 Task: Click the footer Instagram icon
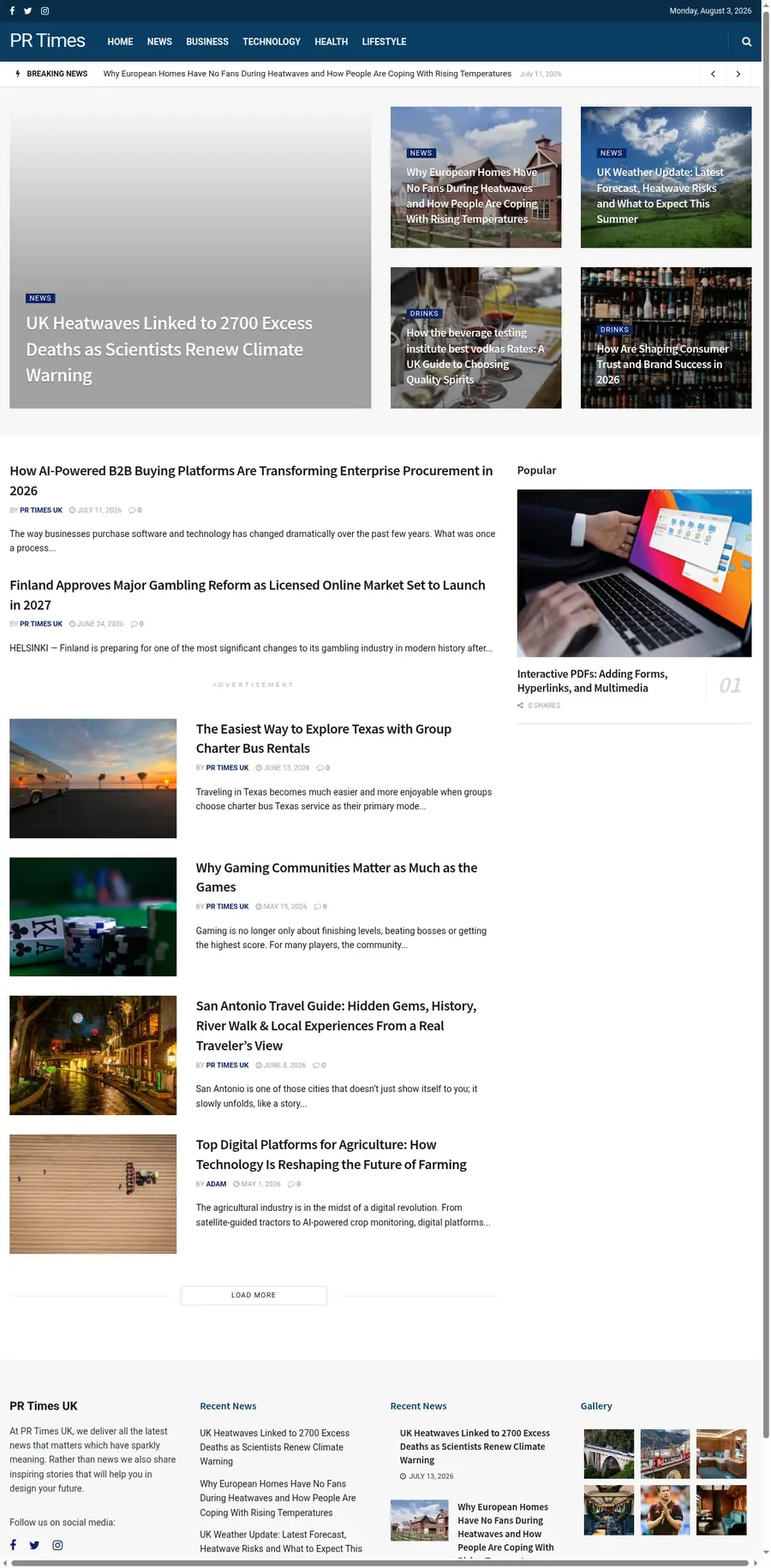coord(57,1545)
